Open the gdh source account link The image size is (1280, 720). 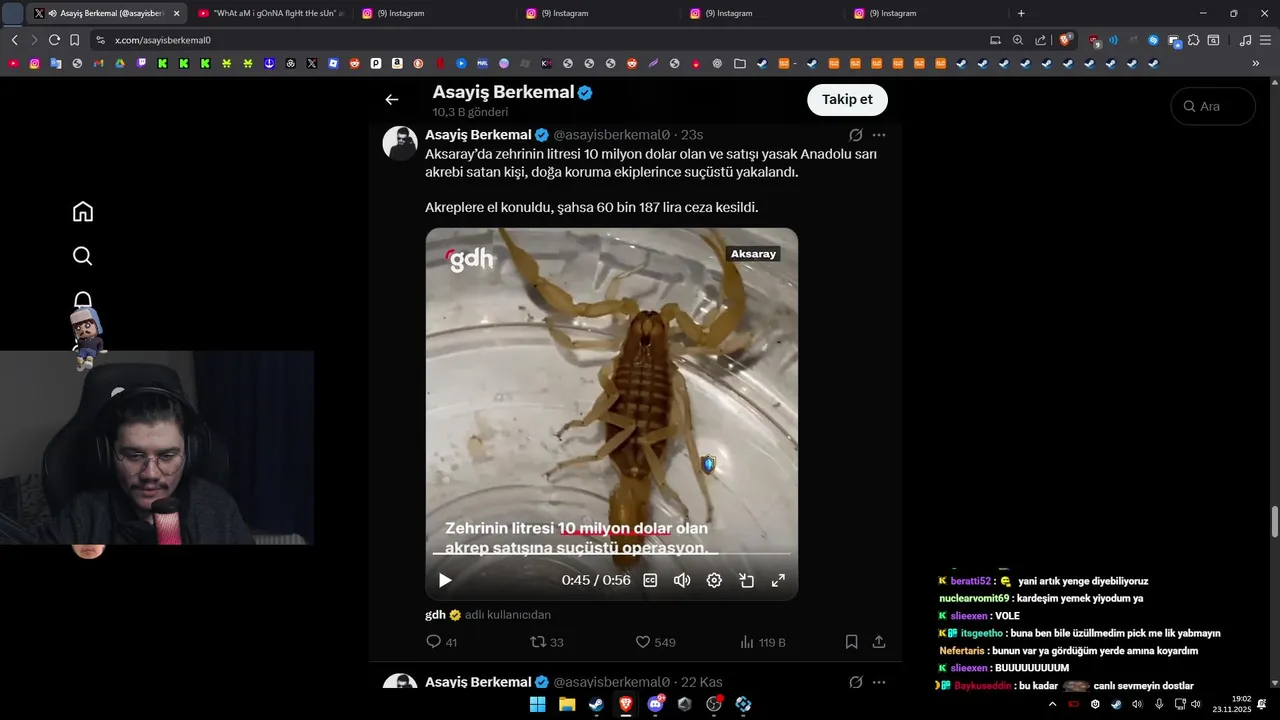point(435,615)
